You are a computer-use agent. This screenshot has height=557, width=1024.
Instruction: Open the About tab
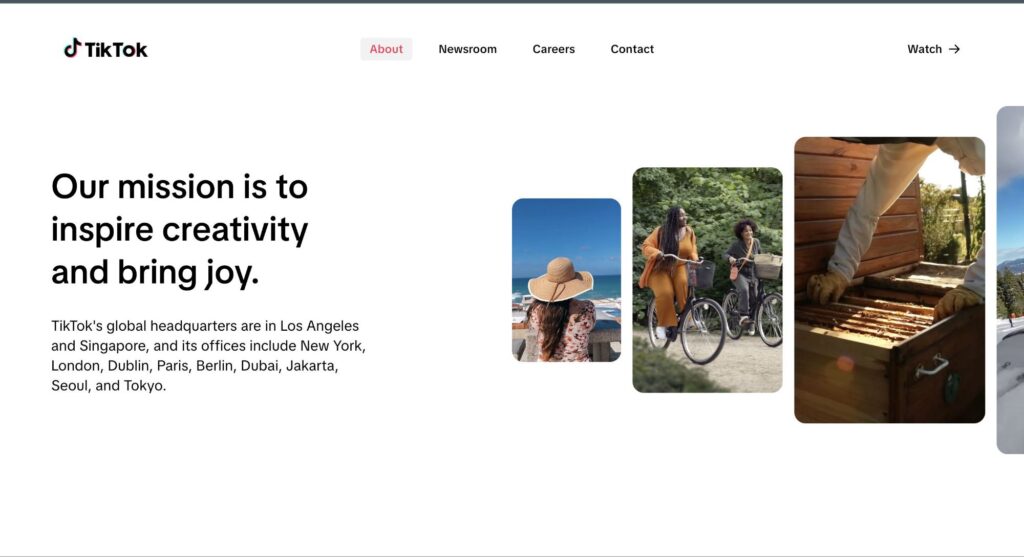tap(386, 49)
